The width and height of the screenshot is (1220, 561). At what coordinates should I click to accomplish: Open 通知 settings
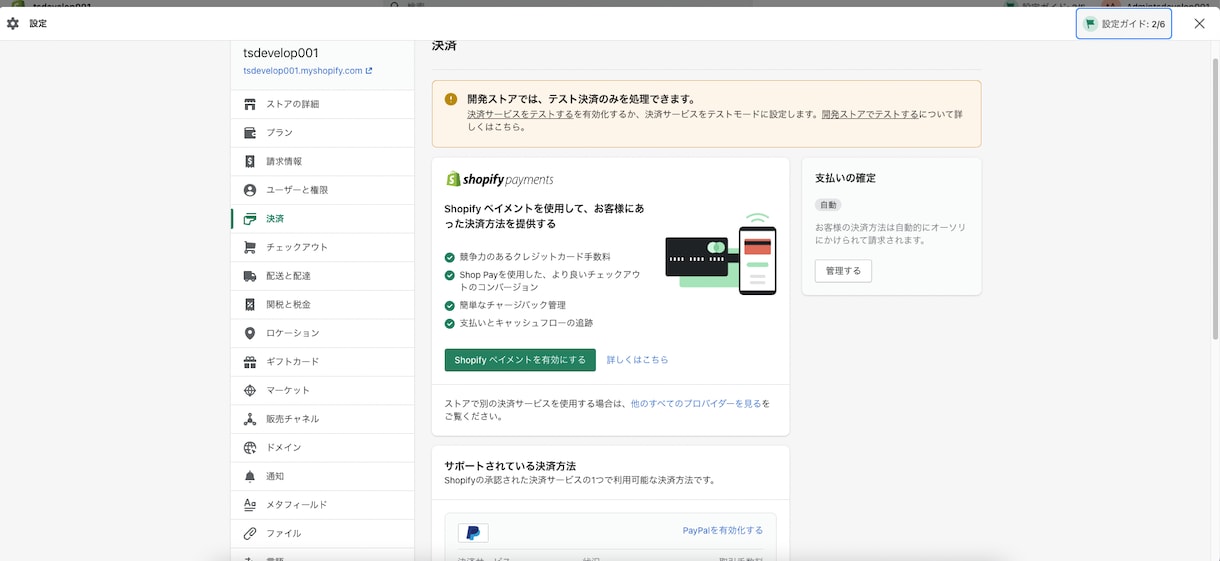pyautogui.click(x=322, y=476)
